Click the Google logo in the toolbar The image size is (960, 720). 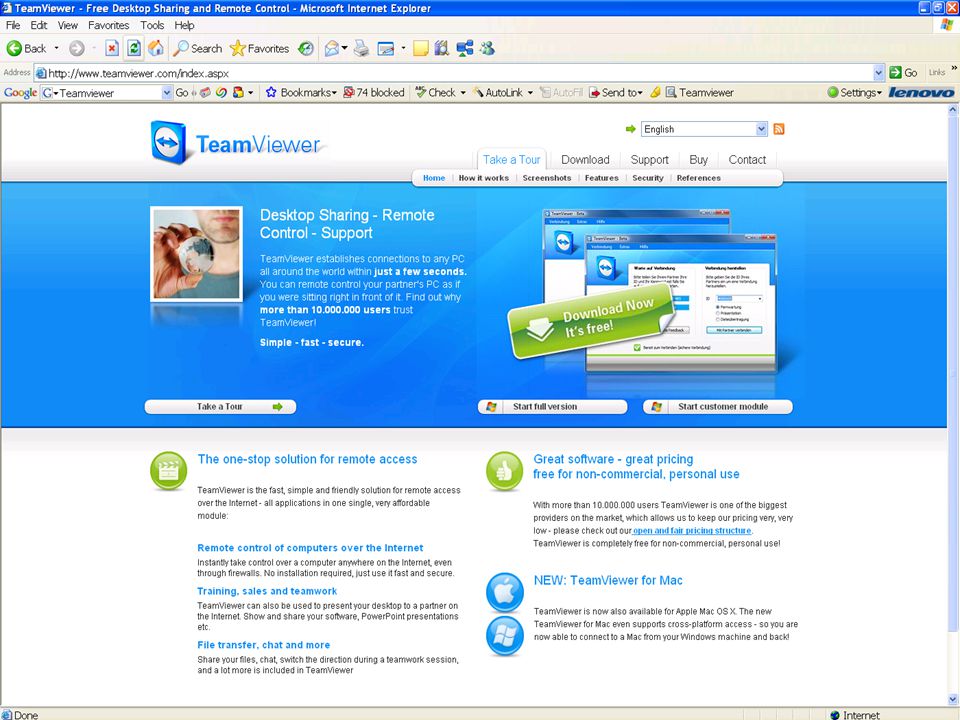(20, 92)
